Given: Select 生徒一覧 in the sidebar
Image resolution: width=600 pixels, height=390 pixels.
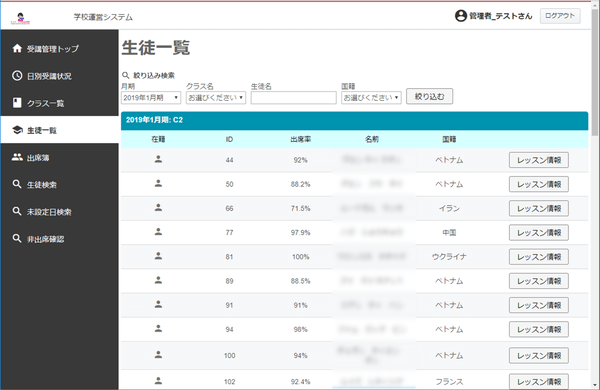Looking at the screenshot, I should coord(60,130).
